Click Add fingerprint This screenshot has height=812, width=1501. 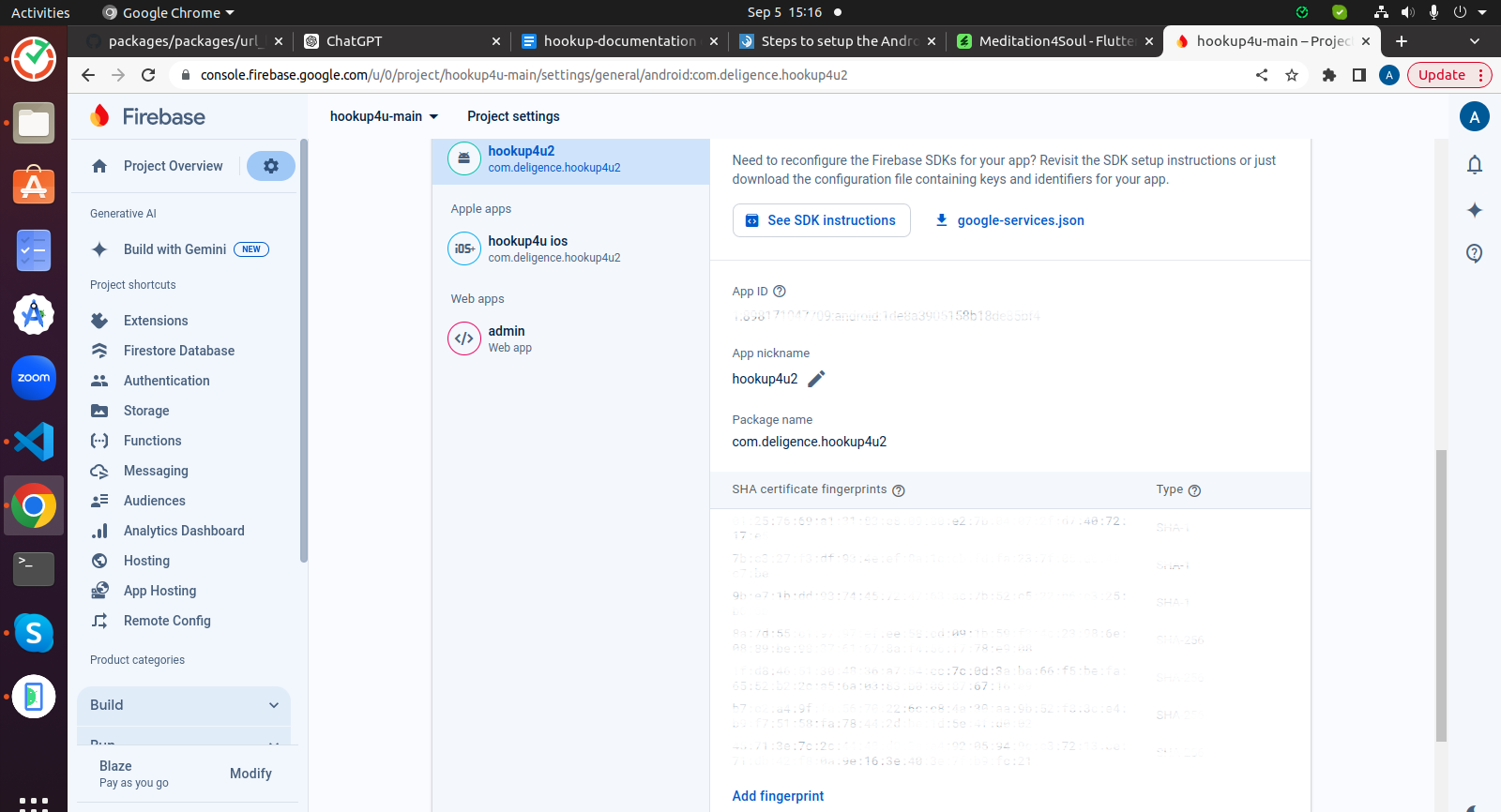click(778, 796)
